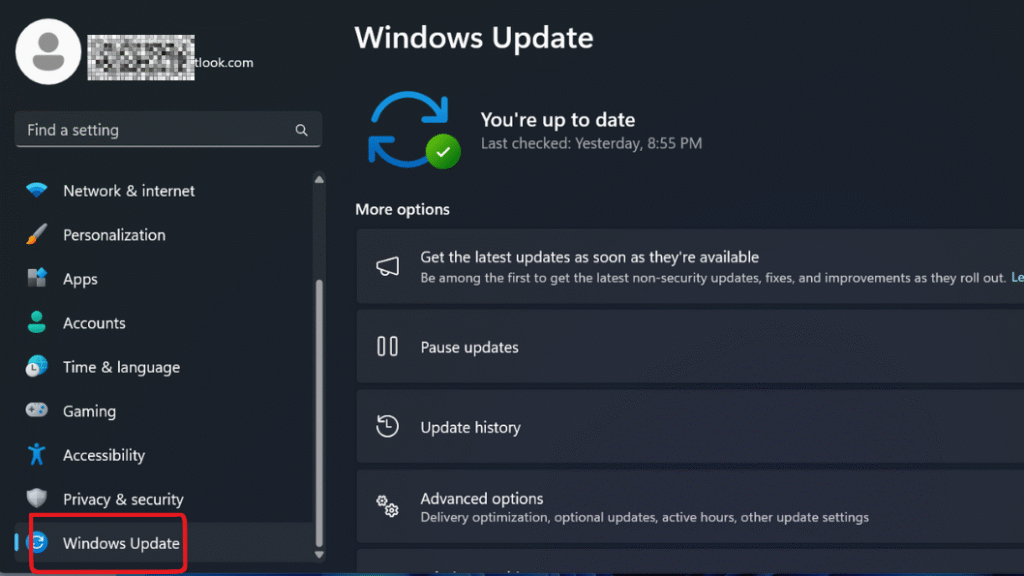Click the Windows Update sidebar sync icon
Image resolution: width=1024 pixels, height=576 pixels.
(37, 542)
